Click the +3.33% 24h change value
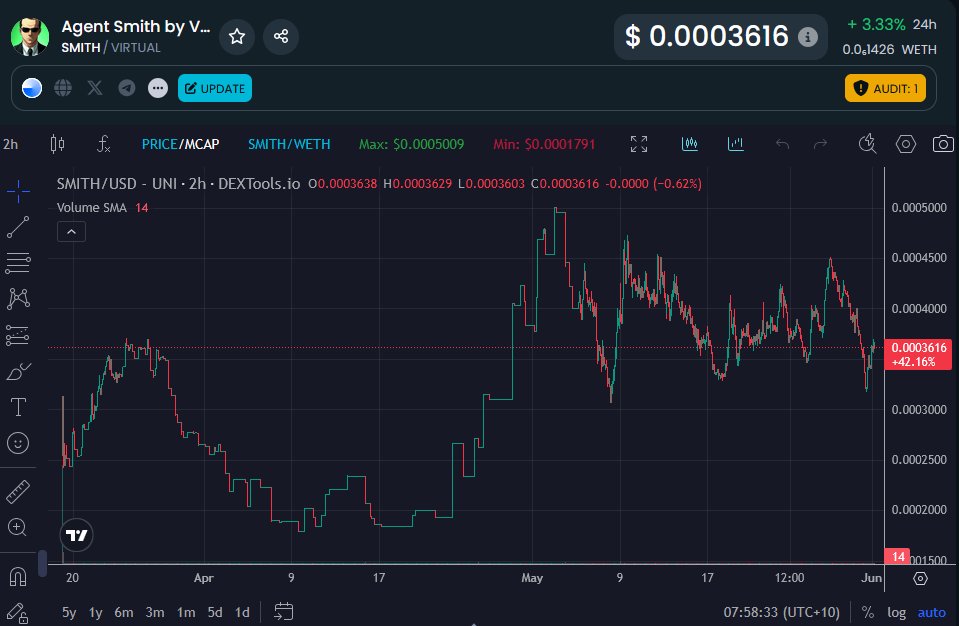 (x=876, y=24)
